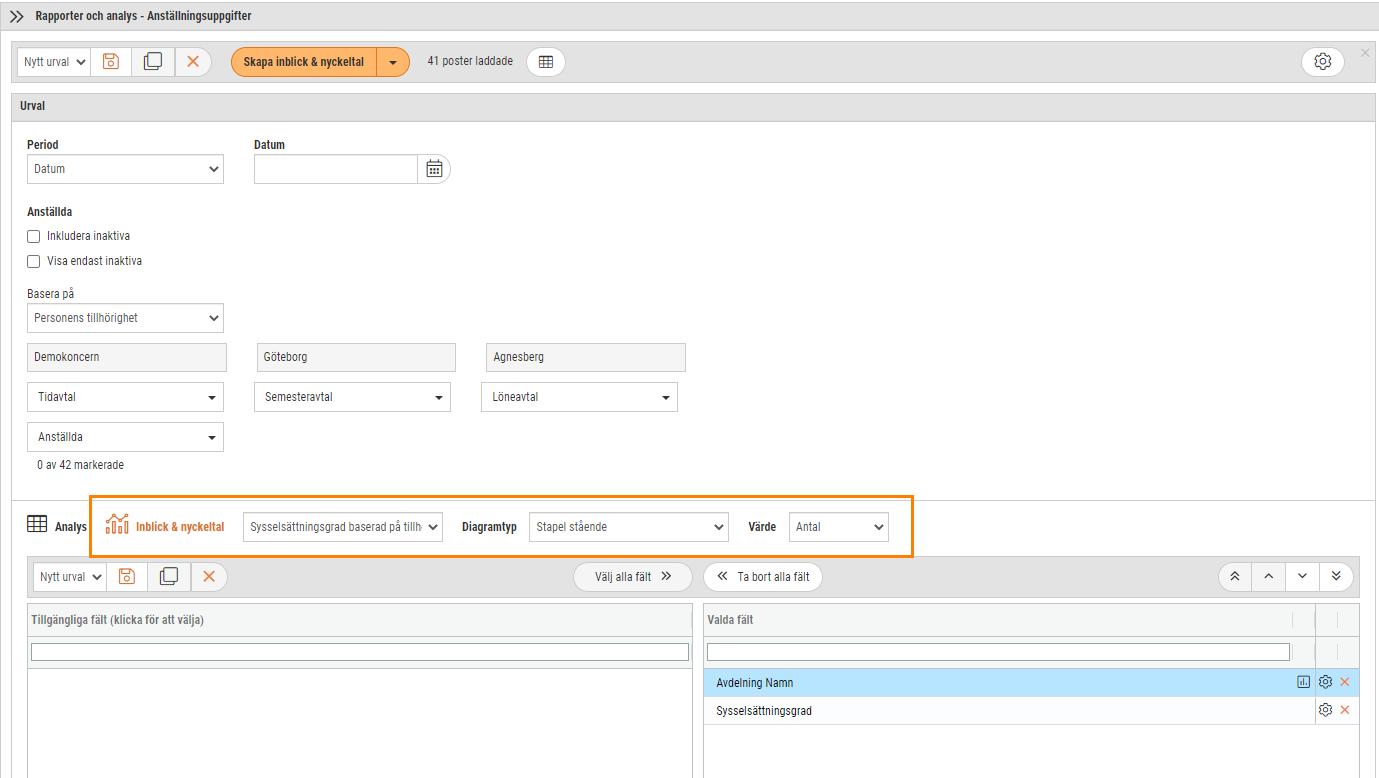Expand the Anställda dropdown
The height and width of the screenshot is (778, 1379).
click(x=125, y=437)
